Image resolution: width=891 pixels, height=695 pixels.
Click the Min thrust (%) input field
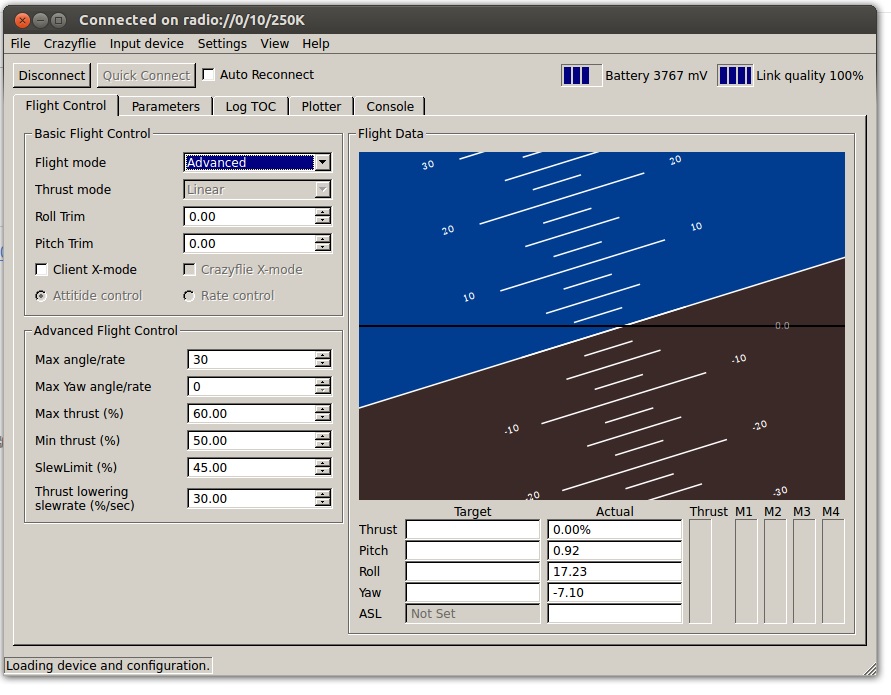251,440
